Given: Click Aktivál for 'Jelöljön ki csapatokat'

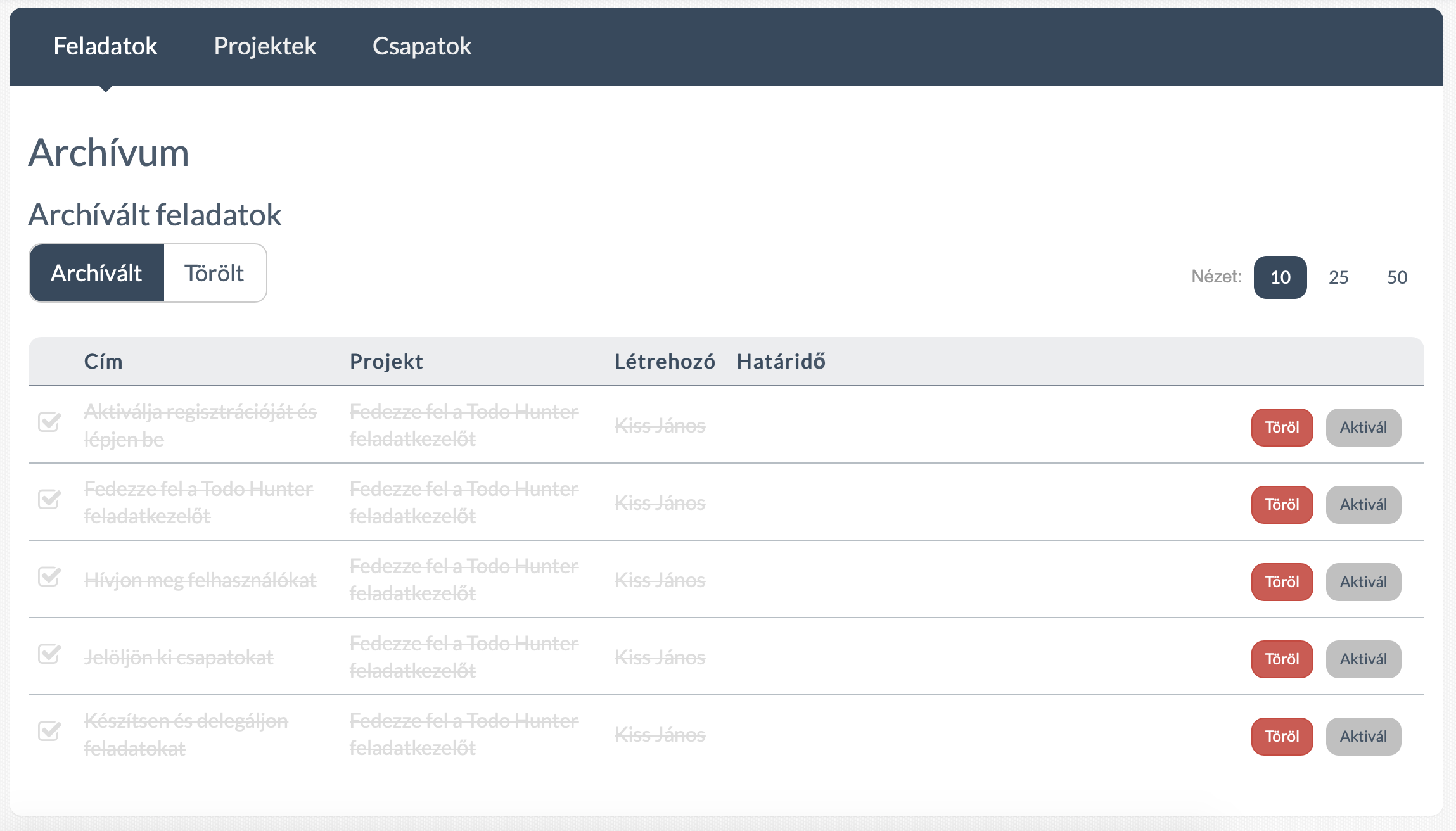Looking at the screenshot, I should pos(1363,659).
